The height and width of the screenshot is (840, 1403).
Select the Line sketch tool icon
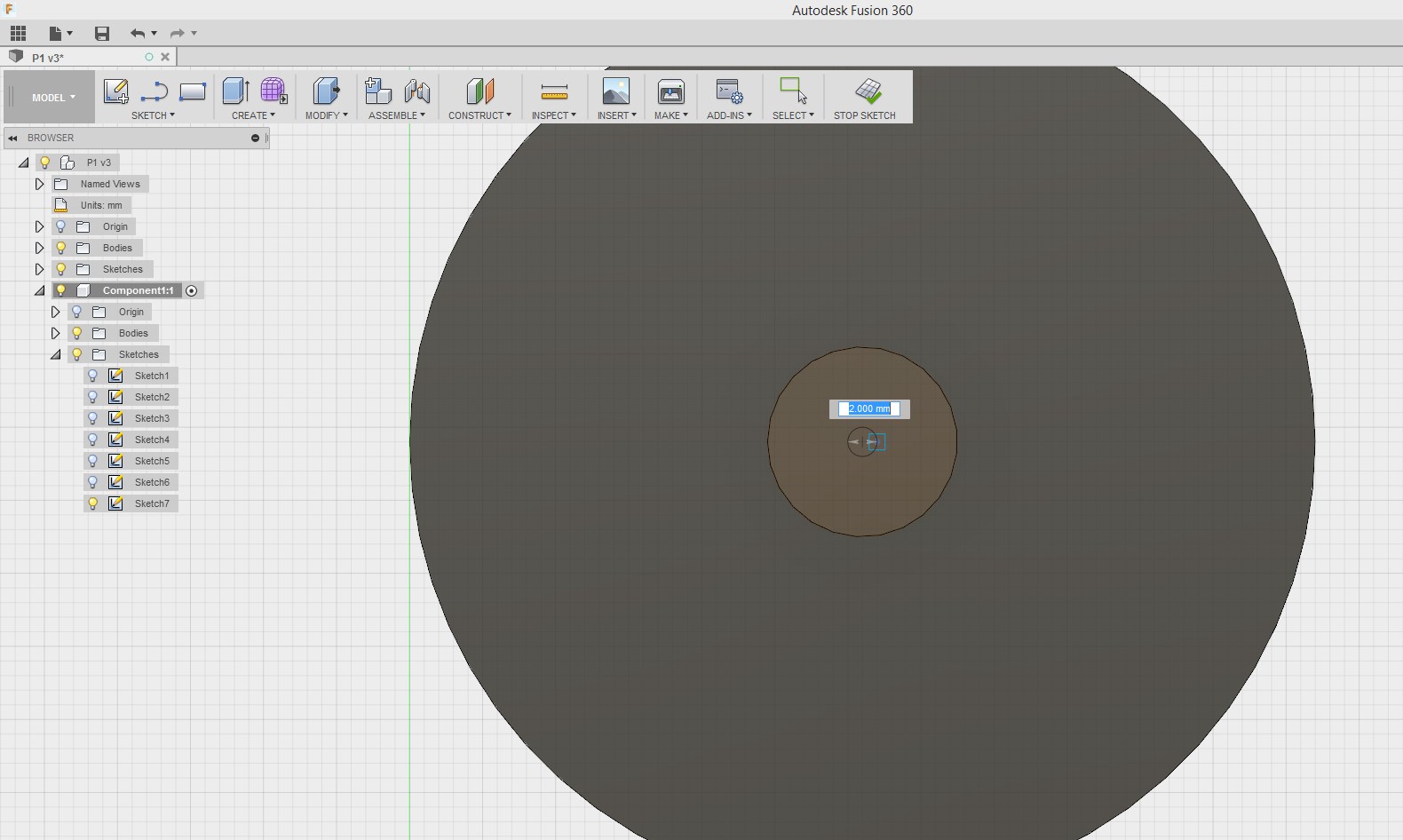pos(155,91)
